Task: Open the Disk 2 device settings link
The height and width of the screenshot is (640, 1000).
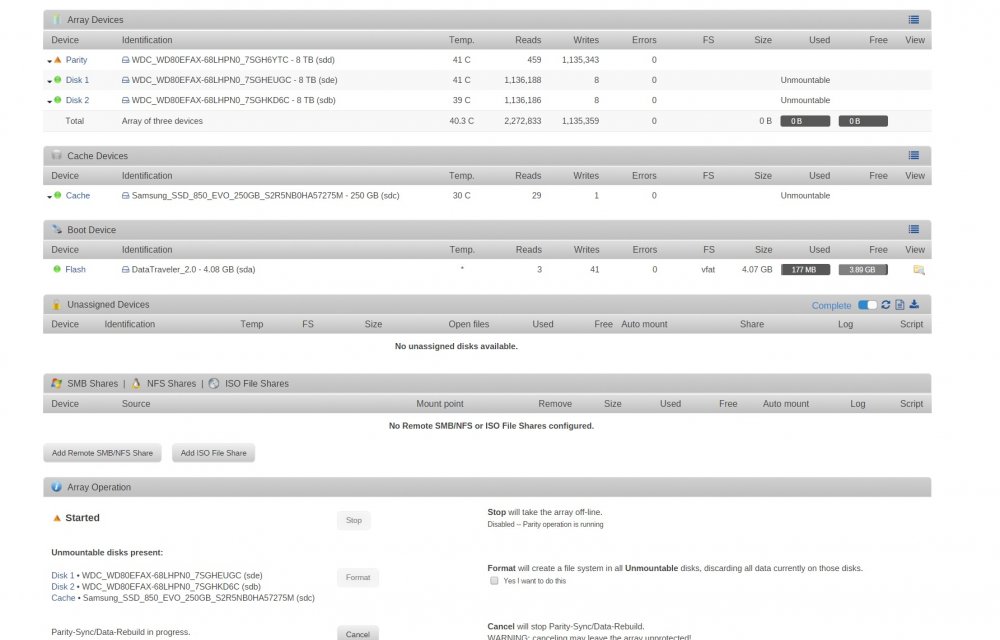Action: (x=77, y=100)
